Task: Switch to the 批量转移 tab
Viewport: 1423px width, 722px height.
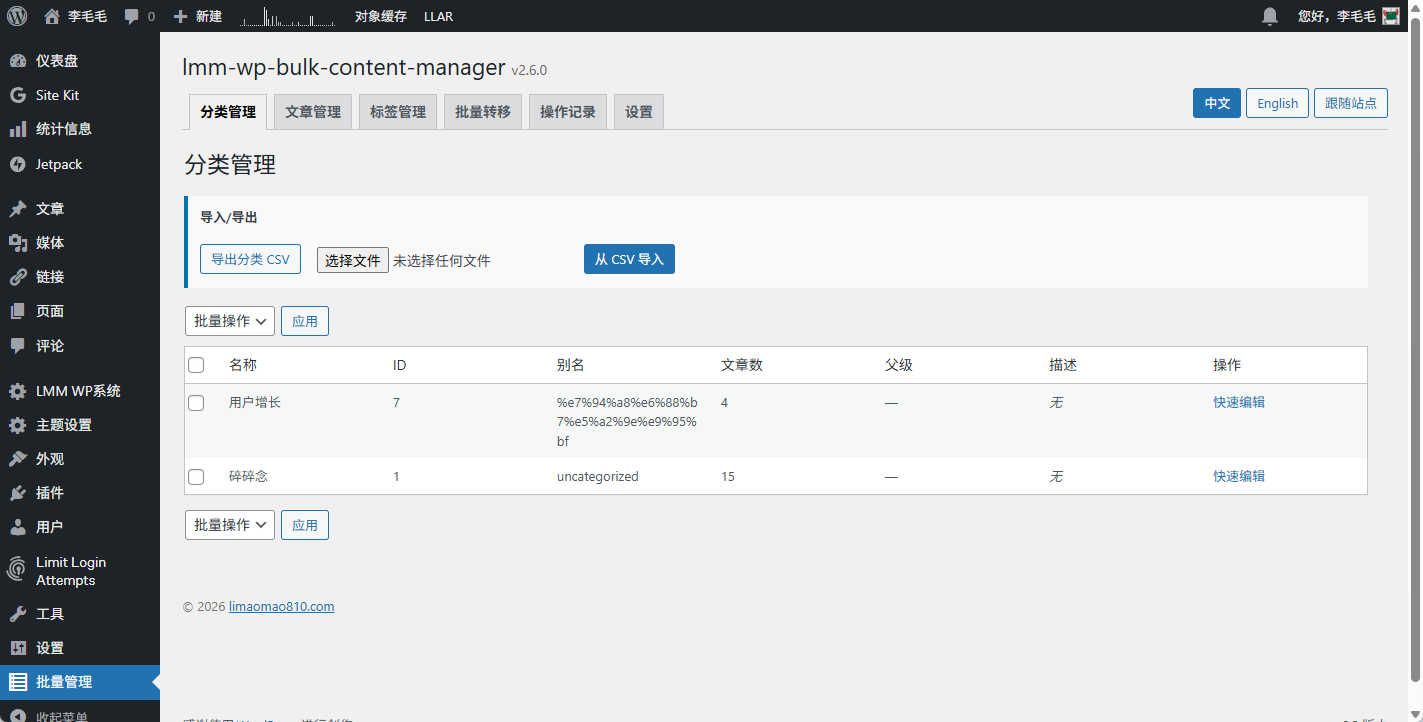Action: tap(483, 112)
